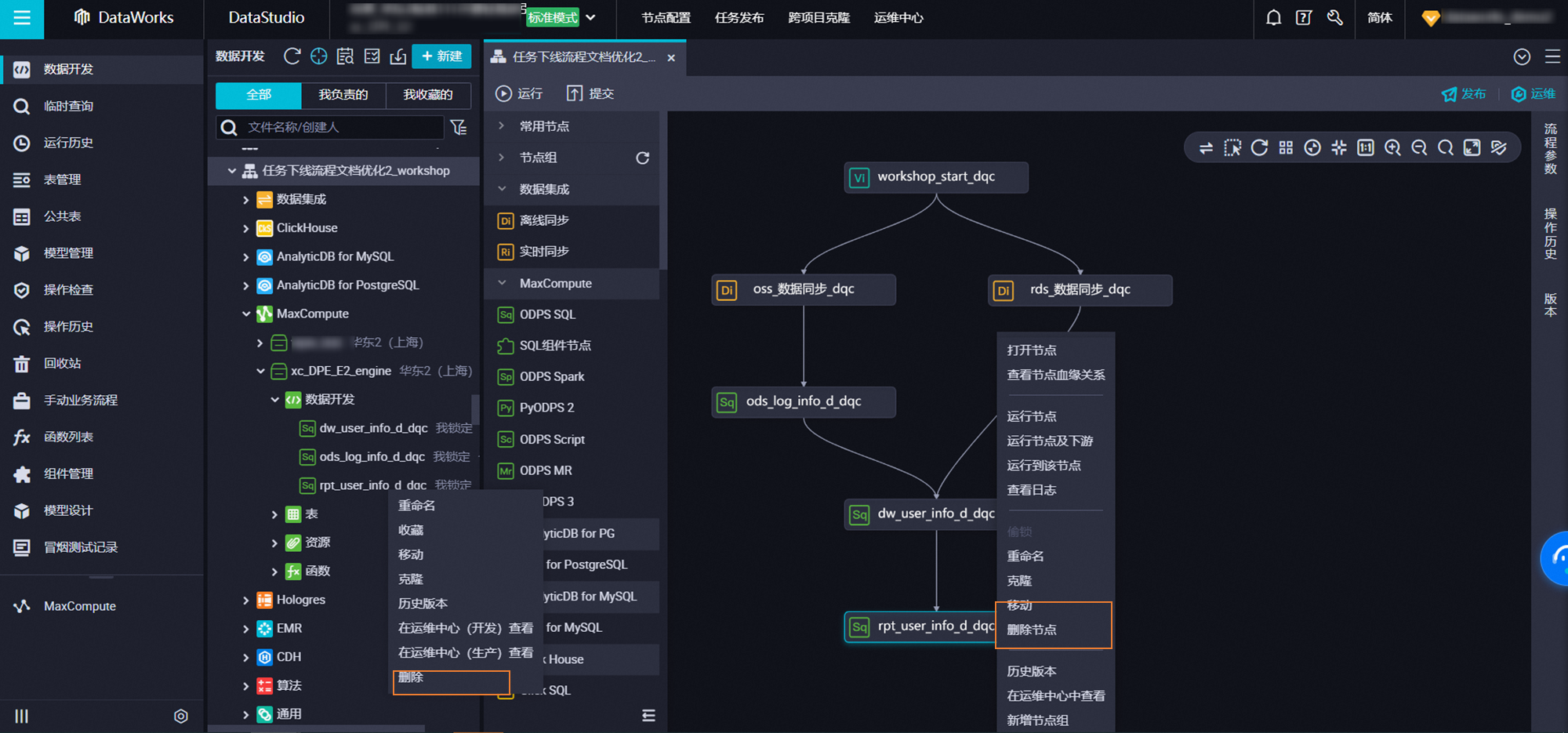Open the notification bell icon
The height and width of the screenshot is (733, 1568).
(x=1274, y=17)
